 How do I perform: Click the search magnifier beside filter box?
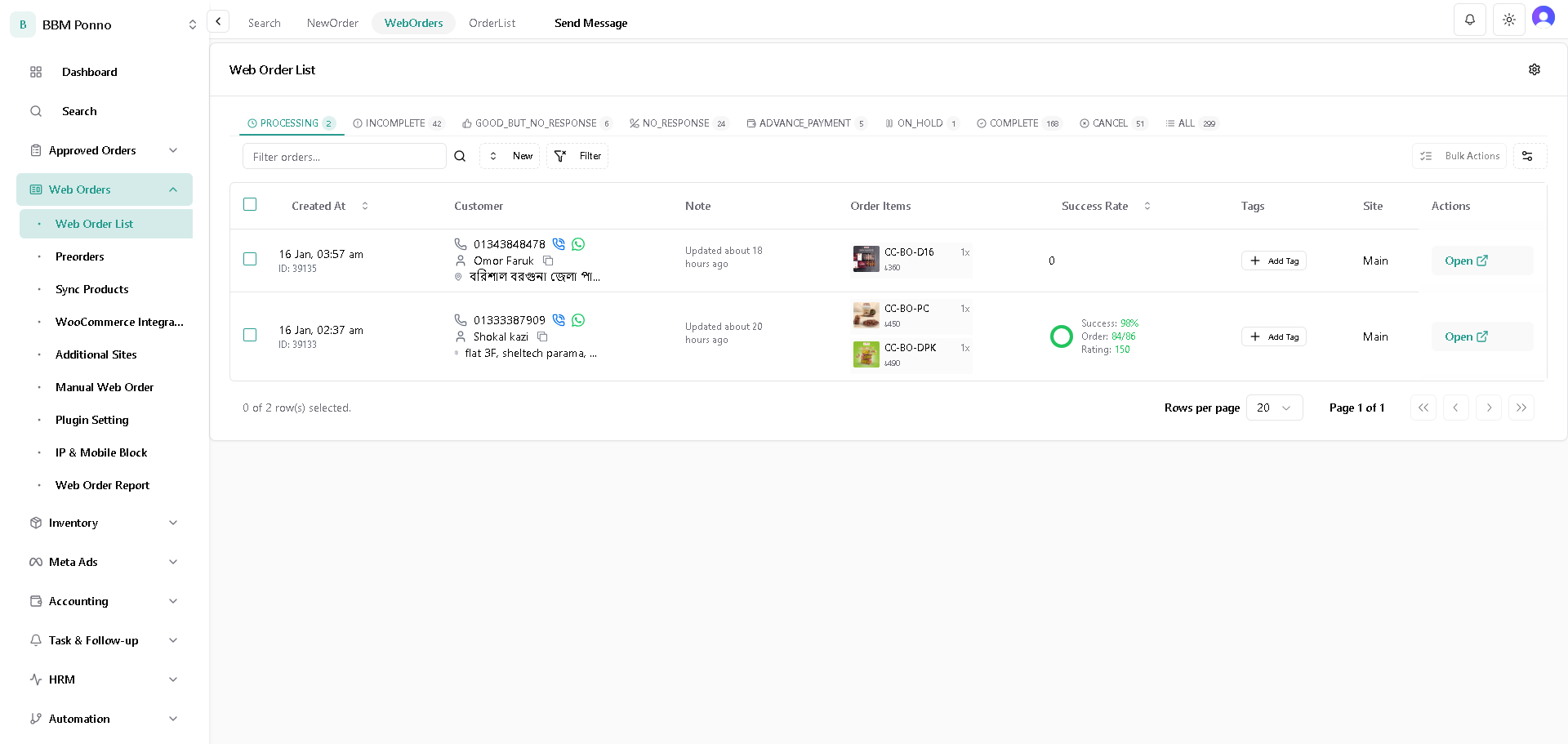[460, 156]
